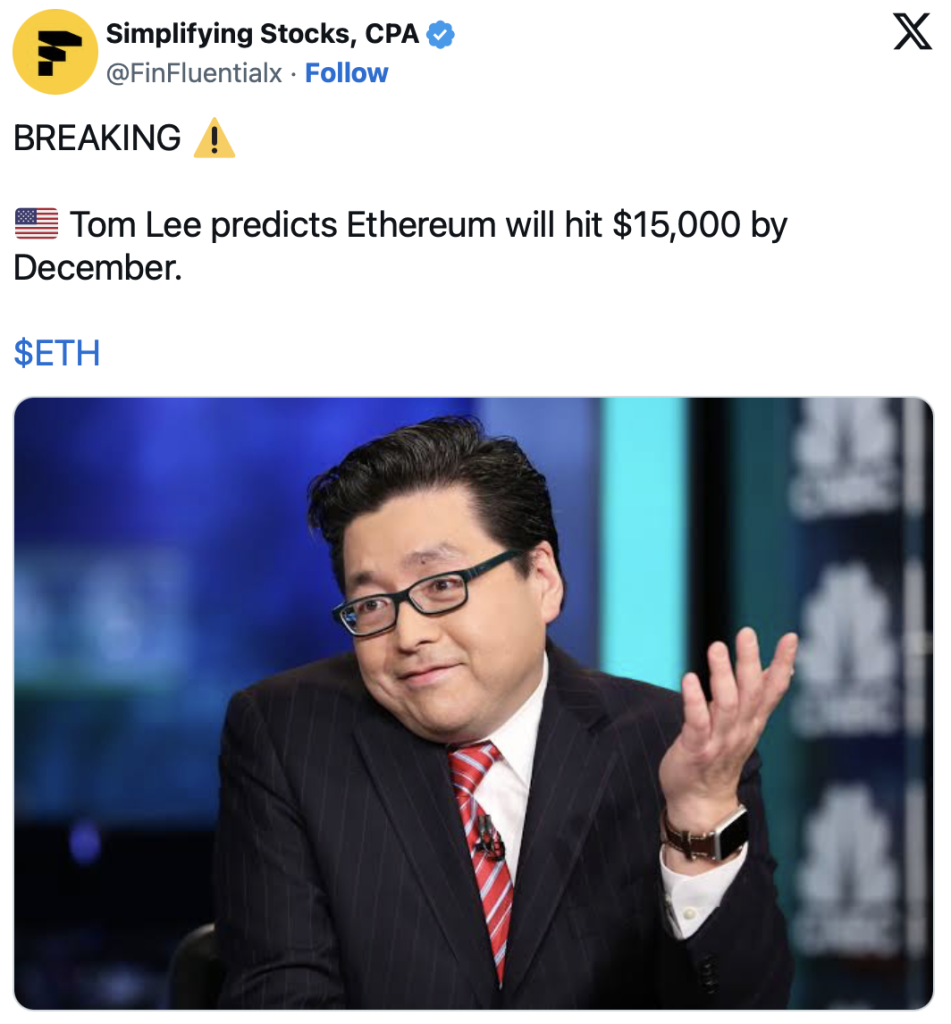Open the yellow Simplifying Stocks profile avatar
The width and height of the screenshot is (951, 1024).
(55, 52)
